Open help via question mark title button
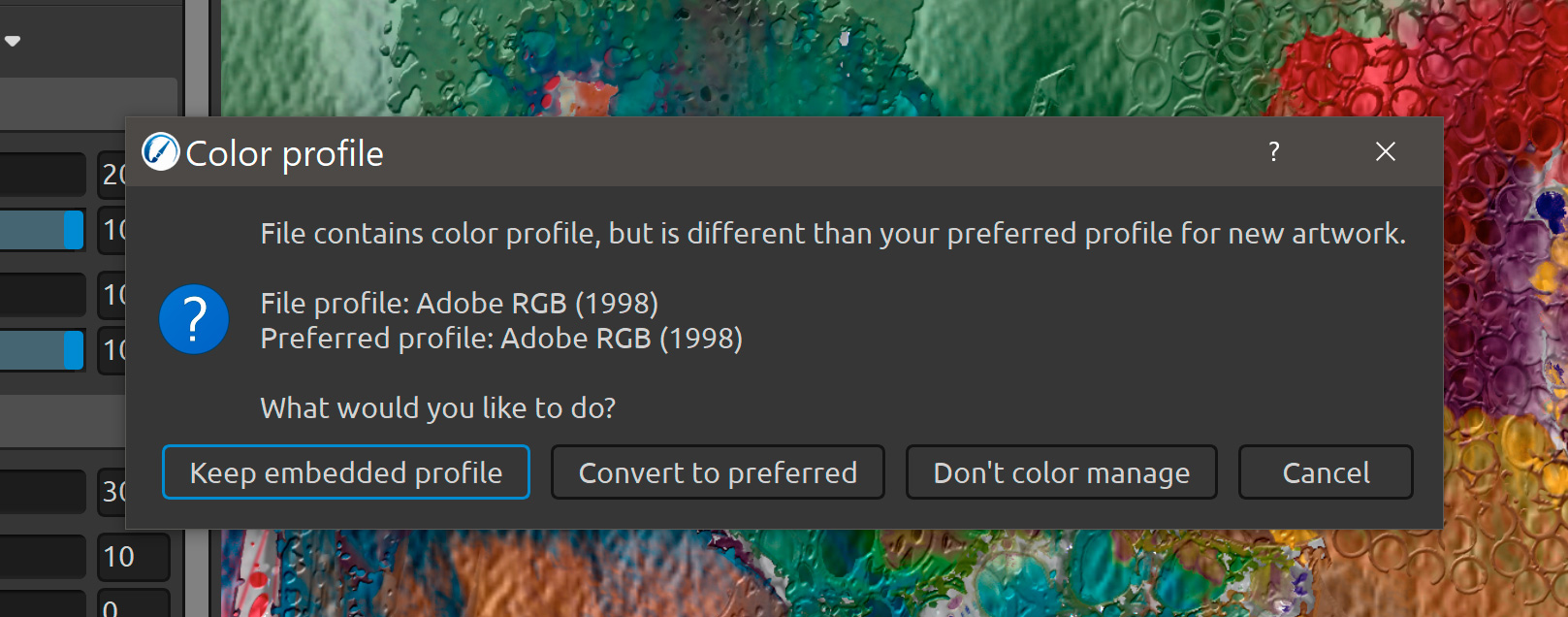This screenshot has width=1568, height=617. pyautogui.click(x=1273, y=151)
